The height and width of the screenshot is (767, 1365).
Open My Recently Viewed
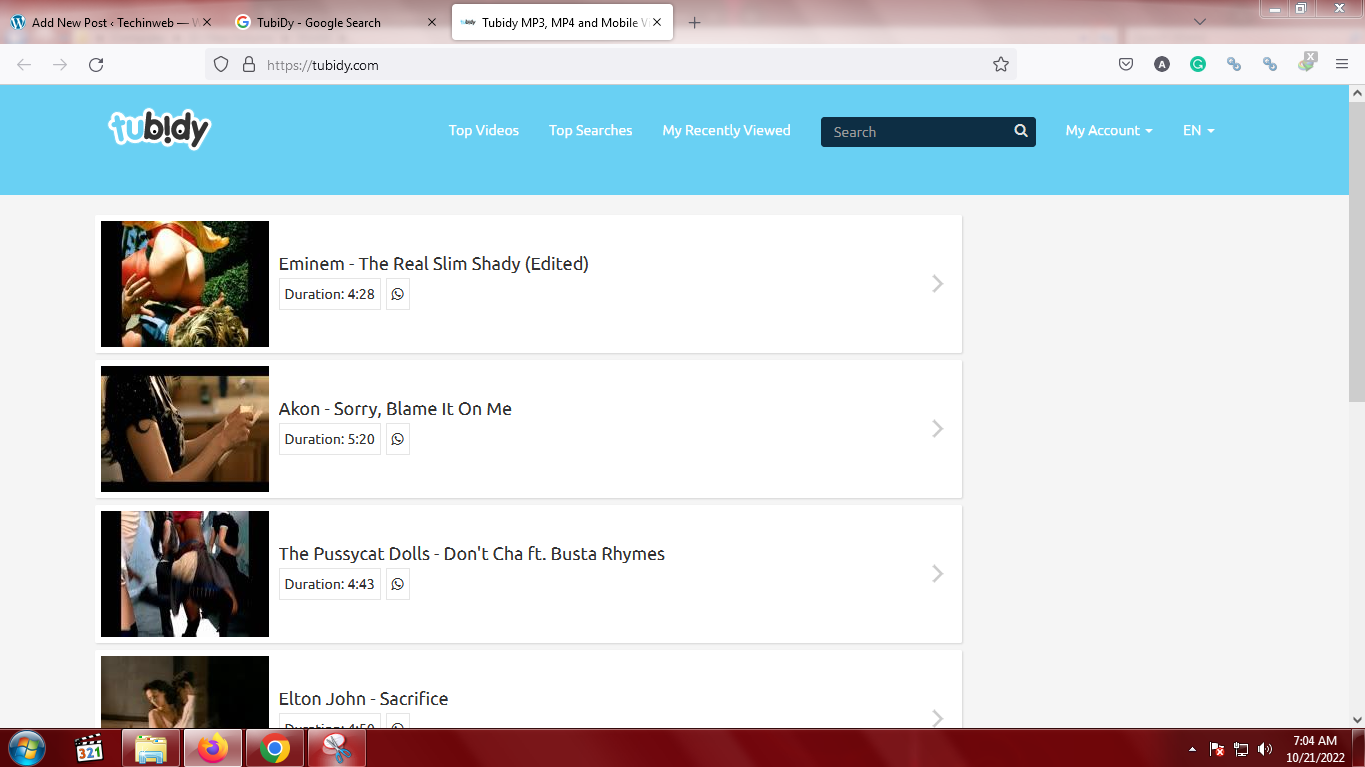pos(727,131)
